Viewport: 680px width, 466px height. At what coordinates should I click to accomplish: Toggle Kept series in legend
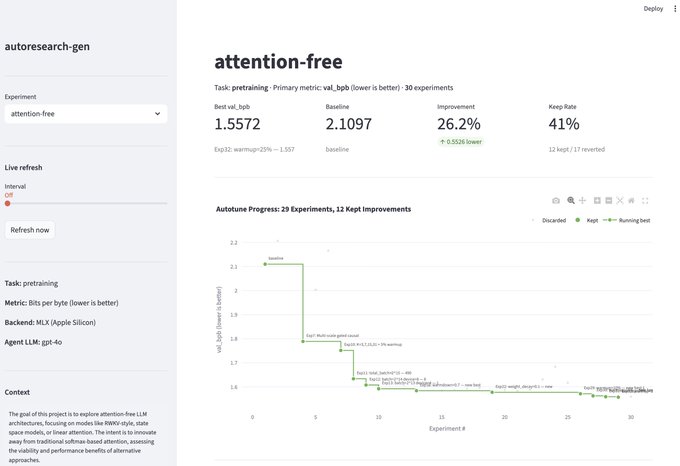587,220
